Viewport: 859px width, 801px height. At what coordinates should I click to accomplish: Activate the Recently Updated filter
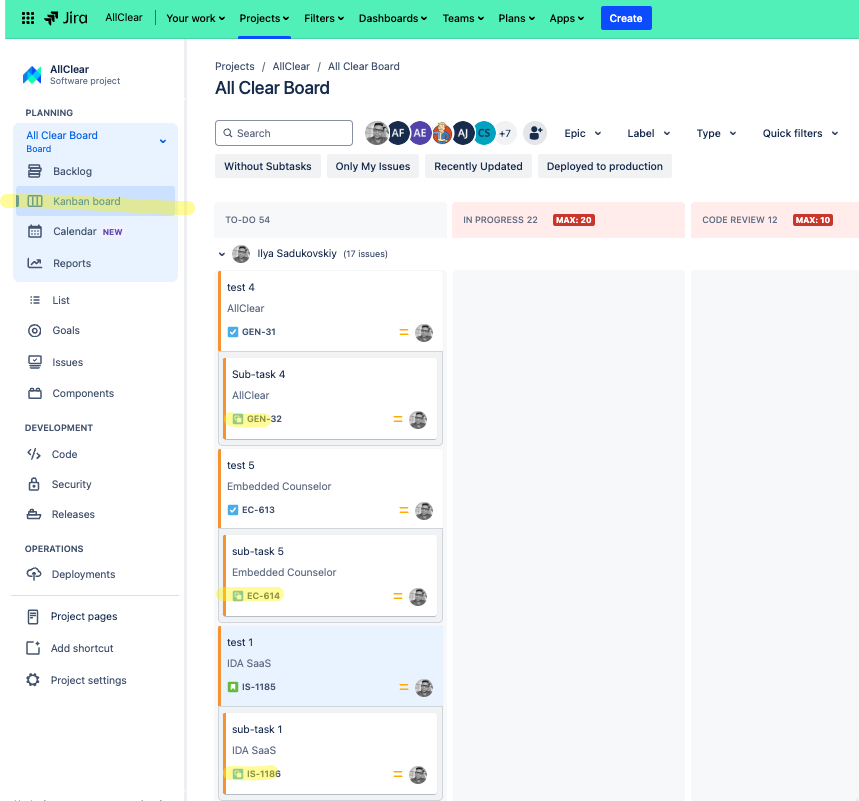(x=478, y=166)
